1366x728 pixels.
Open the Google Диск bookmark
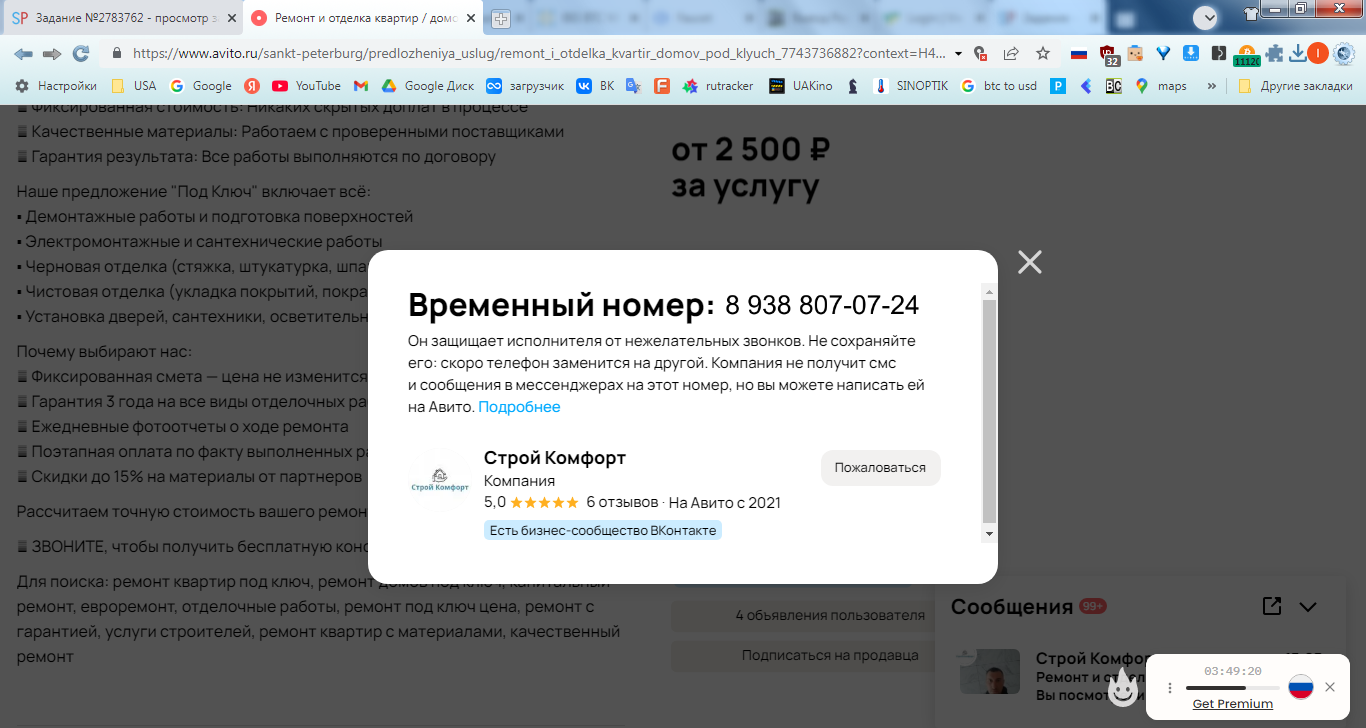(x=427, y=86)
